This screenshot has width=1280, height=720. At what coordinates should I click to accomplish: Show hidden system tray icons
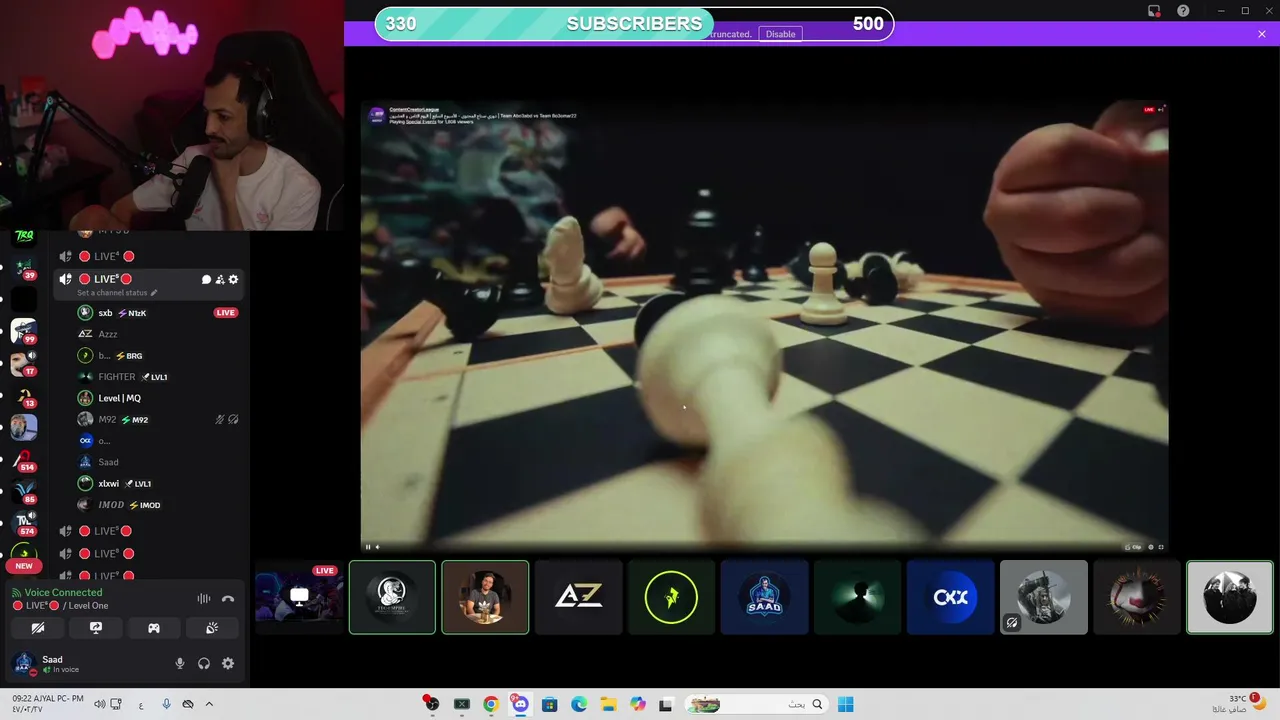[x=209, y=704]
